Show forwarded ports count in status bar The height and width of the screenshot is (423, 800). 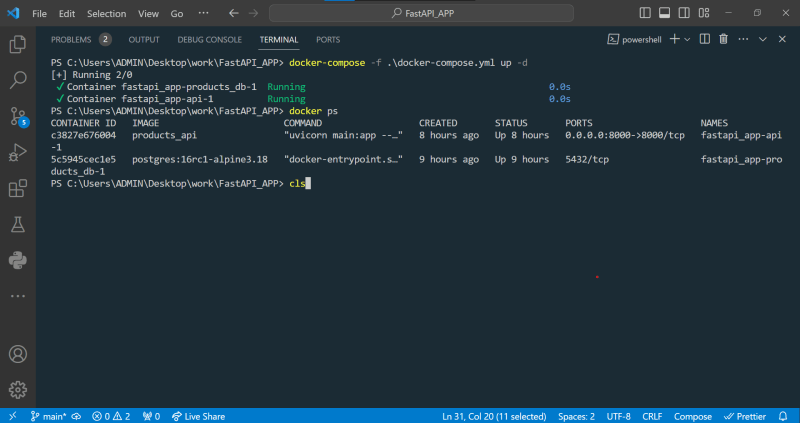click(x=151, y=416)
